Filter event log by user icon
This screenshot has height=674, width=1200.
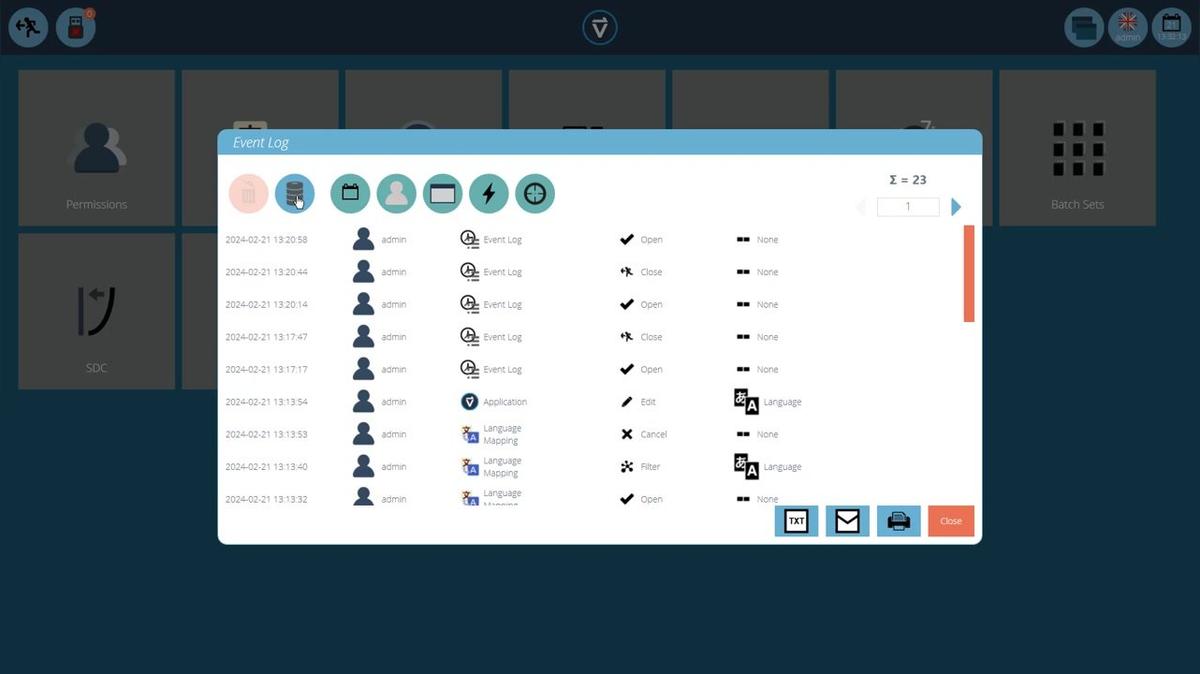[x=396, y=194]
